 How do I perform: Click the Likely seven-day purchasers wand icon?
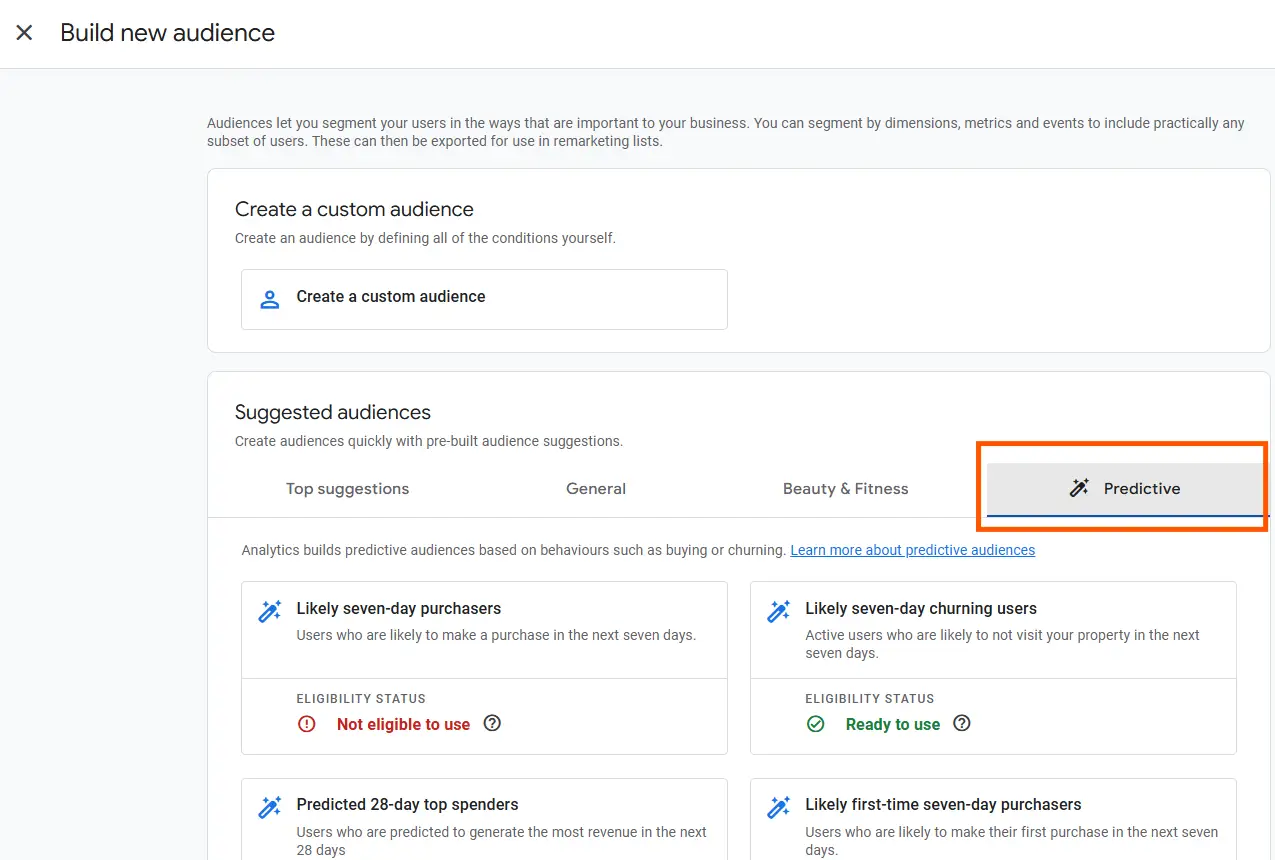pyautogui.click(x=269, y=612)
